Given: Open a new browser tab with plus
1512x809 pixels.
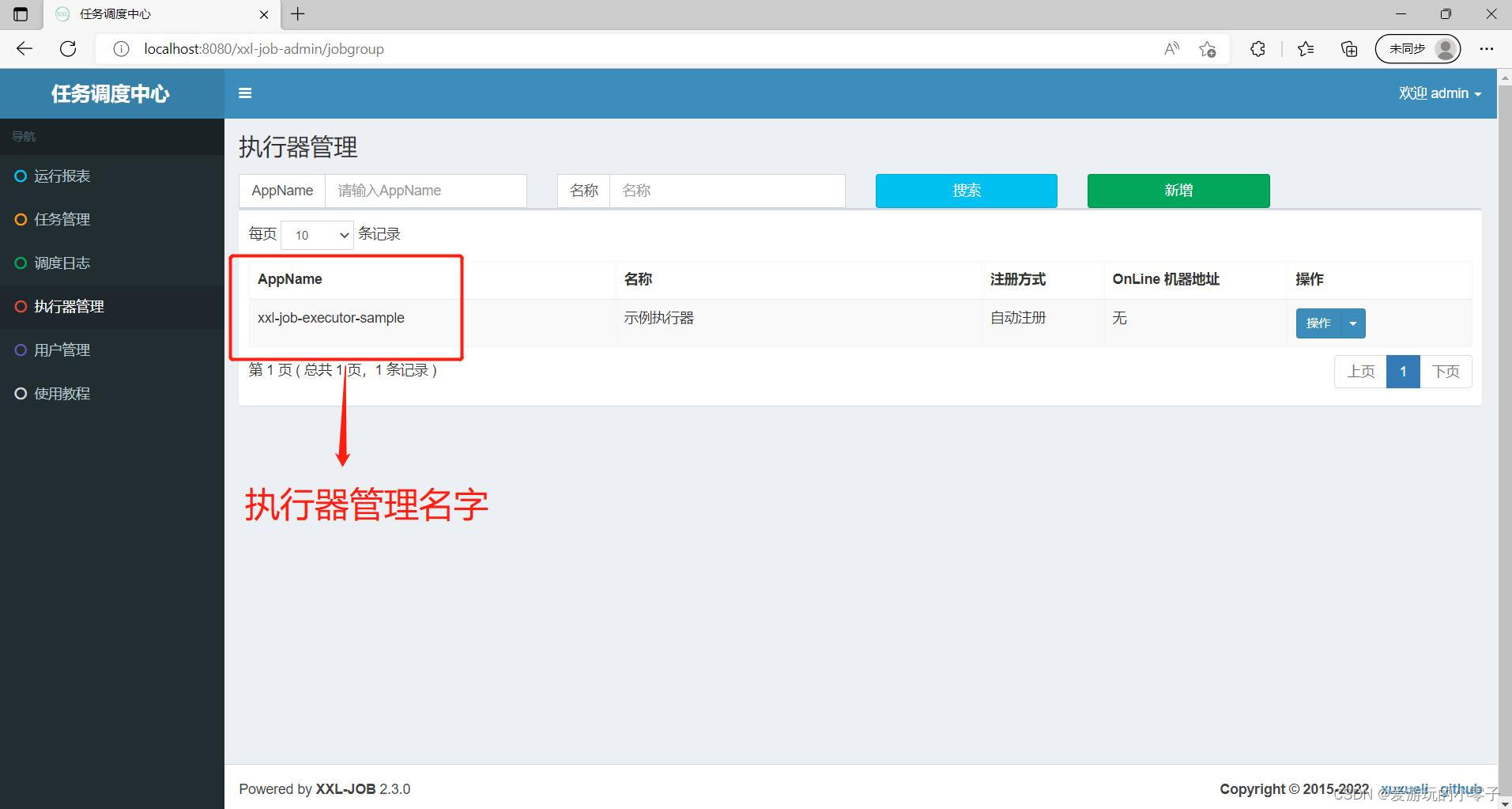Looking at the screenshot, I should coord(298,14).
